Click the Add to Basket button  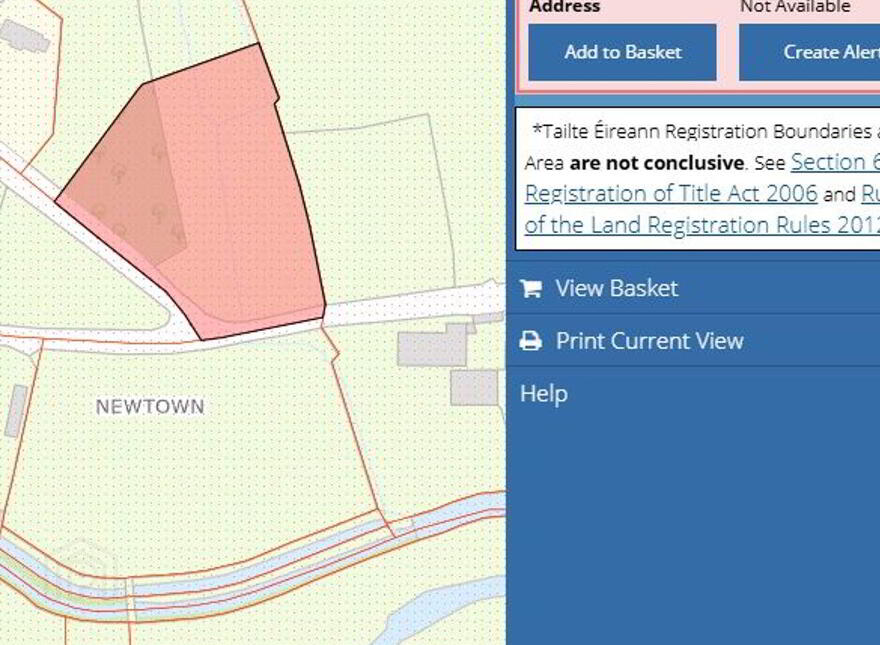pyautogui.click(x=622, y=52)
